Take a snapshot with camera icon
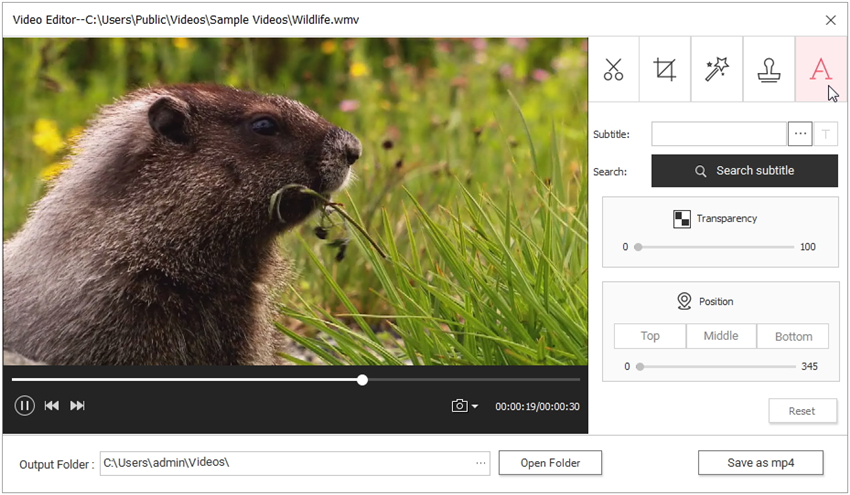This screenshot has width=850, height=495. click(x=459, y=406)
